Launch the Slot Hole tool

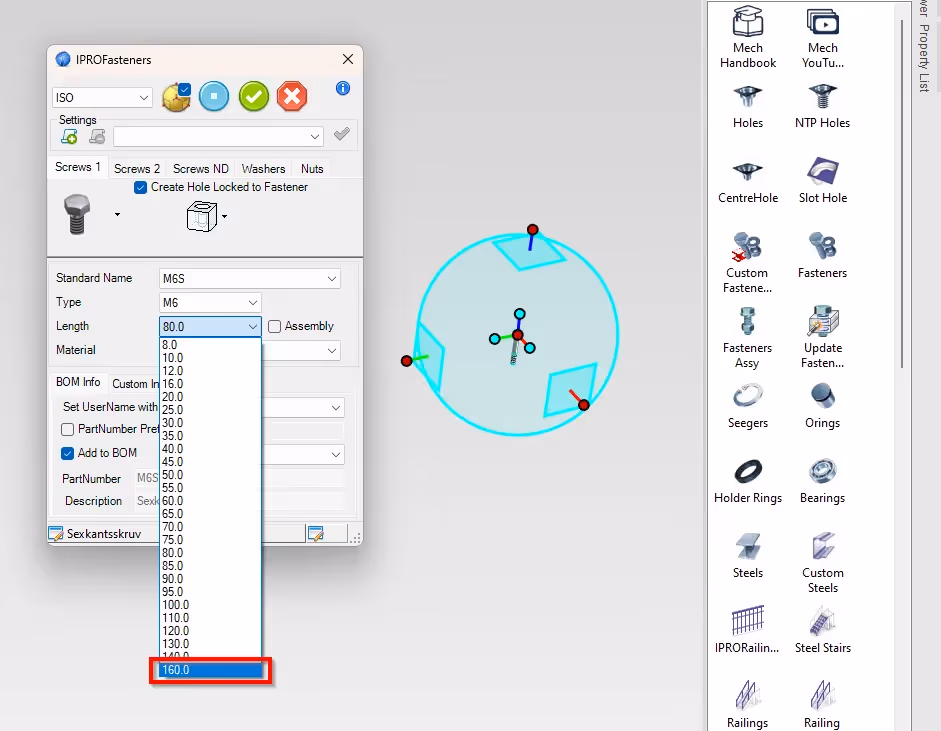[x=822, y=180]
